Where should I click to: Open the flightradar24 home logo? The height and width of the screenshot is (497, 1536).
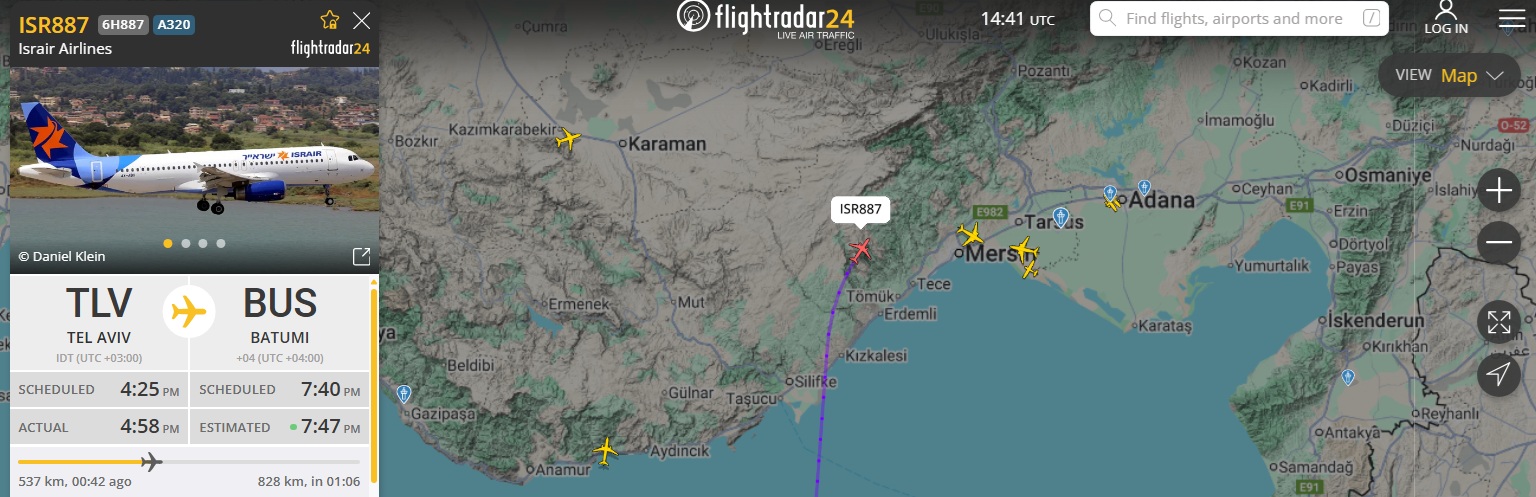pos(765,18)
